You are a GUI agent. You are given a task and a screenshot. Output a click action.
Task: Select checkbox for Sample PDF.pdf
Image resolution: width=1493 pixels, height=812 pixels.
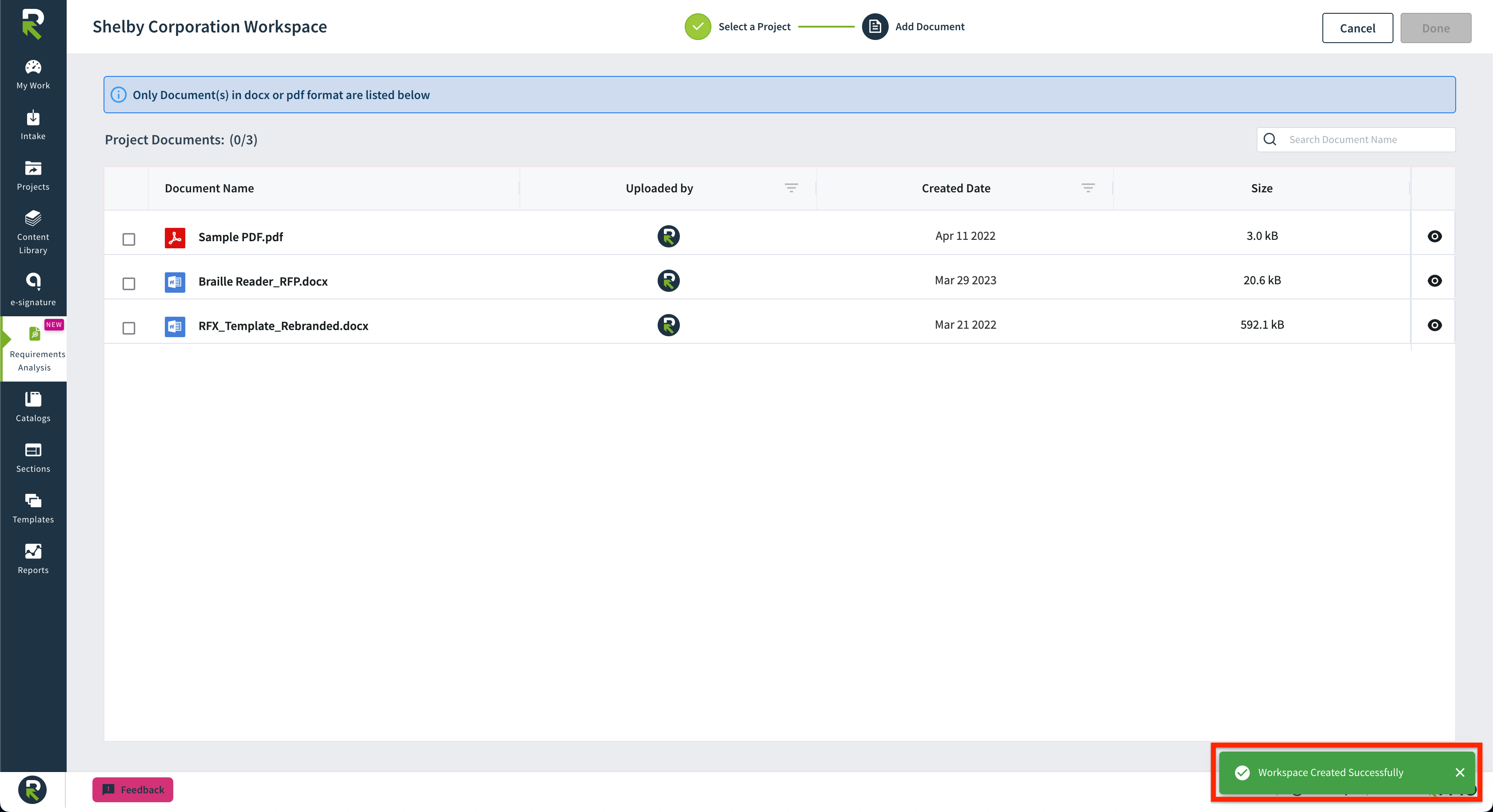coord(129,239)
